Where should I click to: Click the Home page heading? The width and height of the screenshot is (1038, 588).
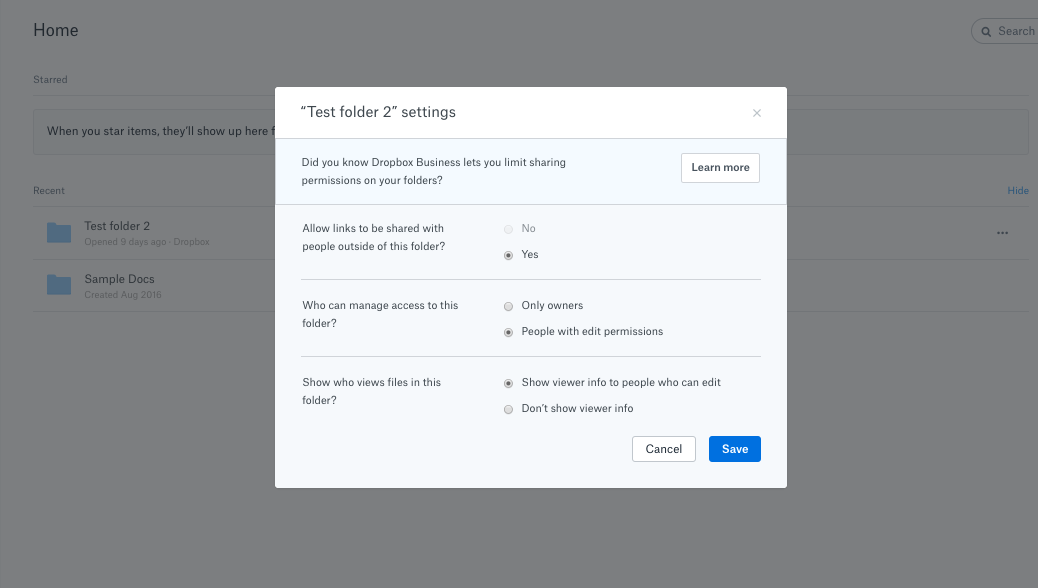[x=56, y=30]
